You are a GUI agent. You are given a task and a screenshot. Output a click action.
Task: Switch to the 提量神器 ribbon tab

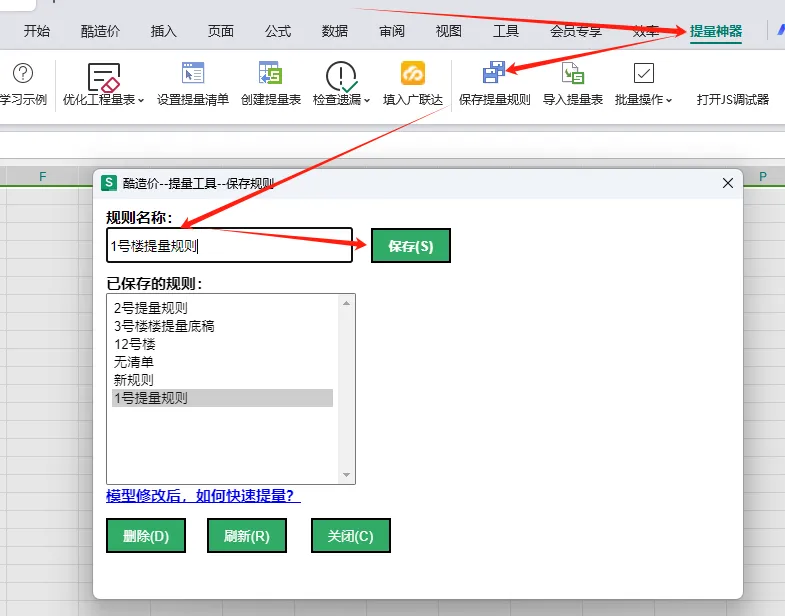[x=716, y=31]
